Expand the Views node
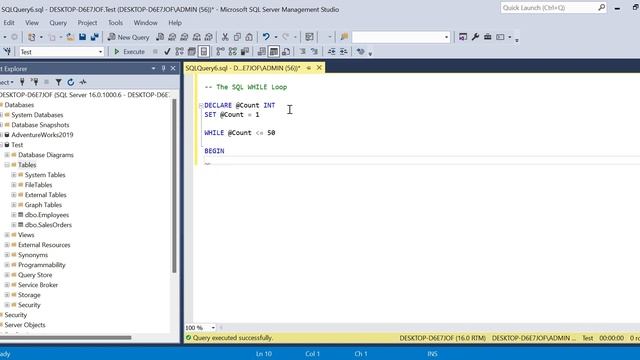640x360 pixels. pyautogui.click(x=7, y=235)
